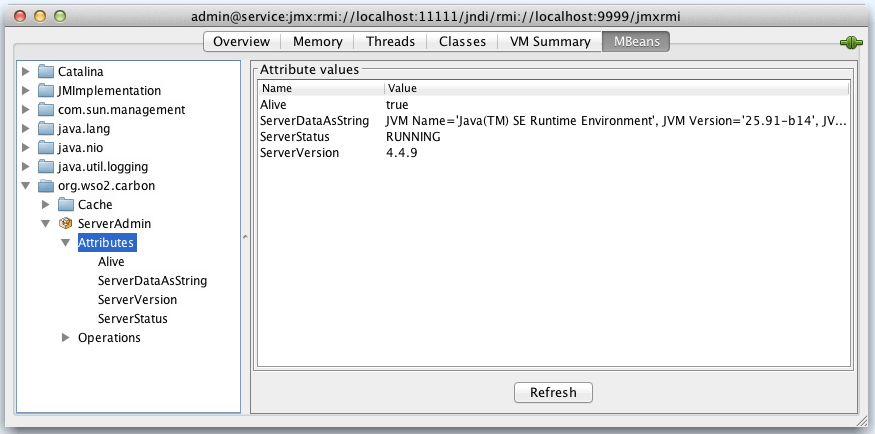Click the java.util.logging folder icon

[x=46, y=167]
